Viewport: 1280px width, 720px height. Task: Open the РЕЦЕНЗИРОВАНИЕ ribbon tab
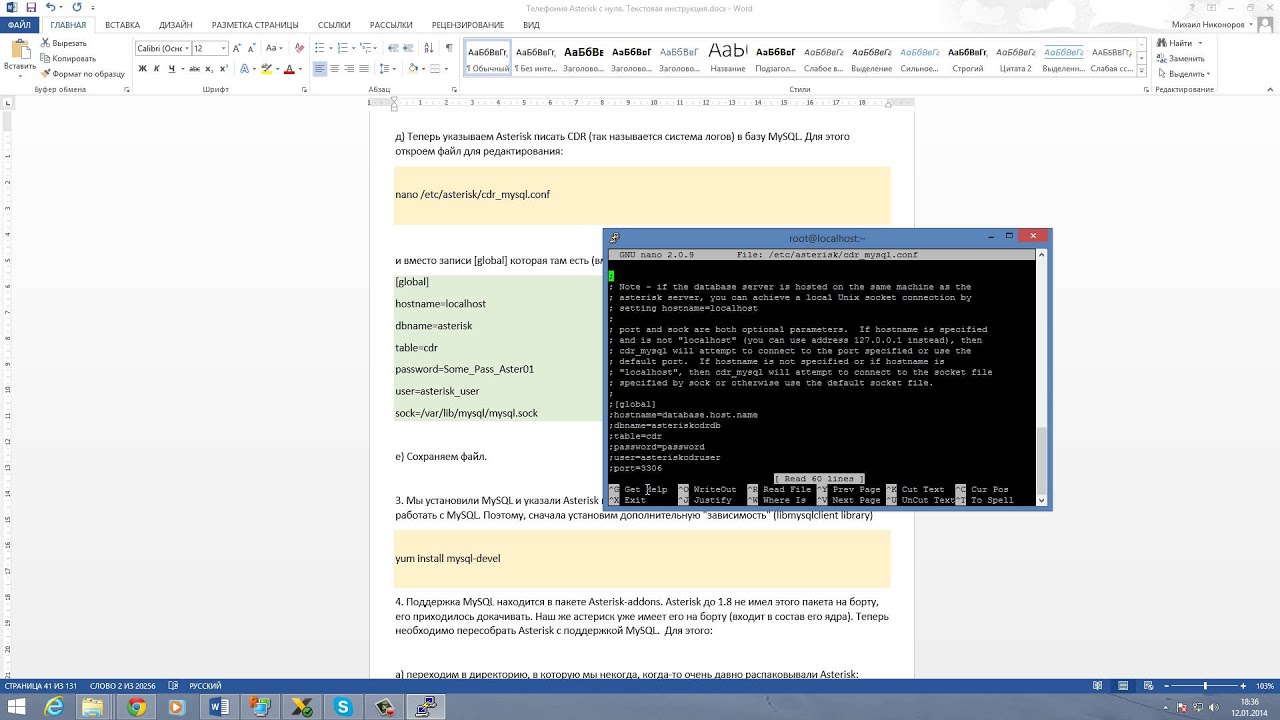468,25
